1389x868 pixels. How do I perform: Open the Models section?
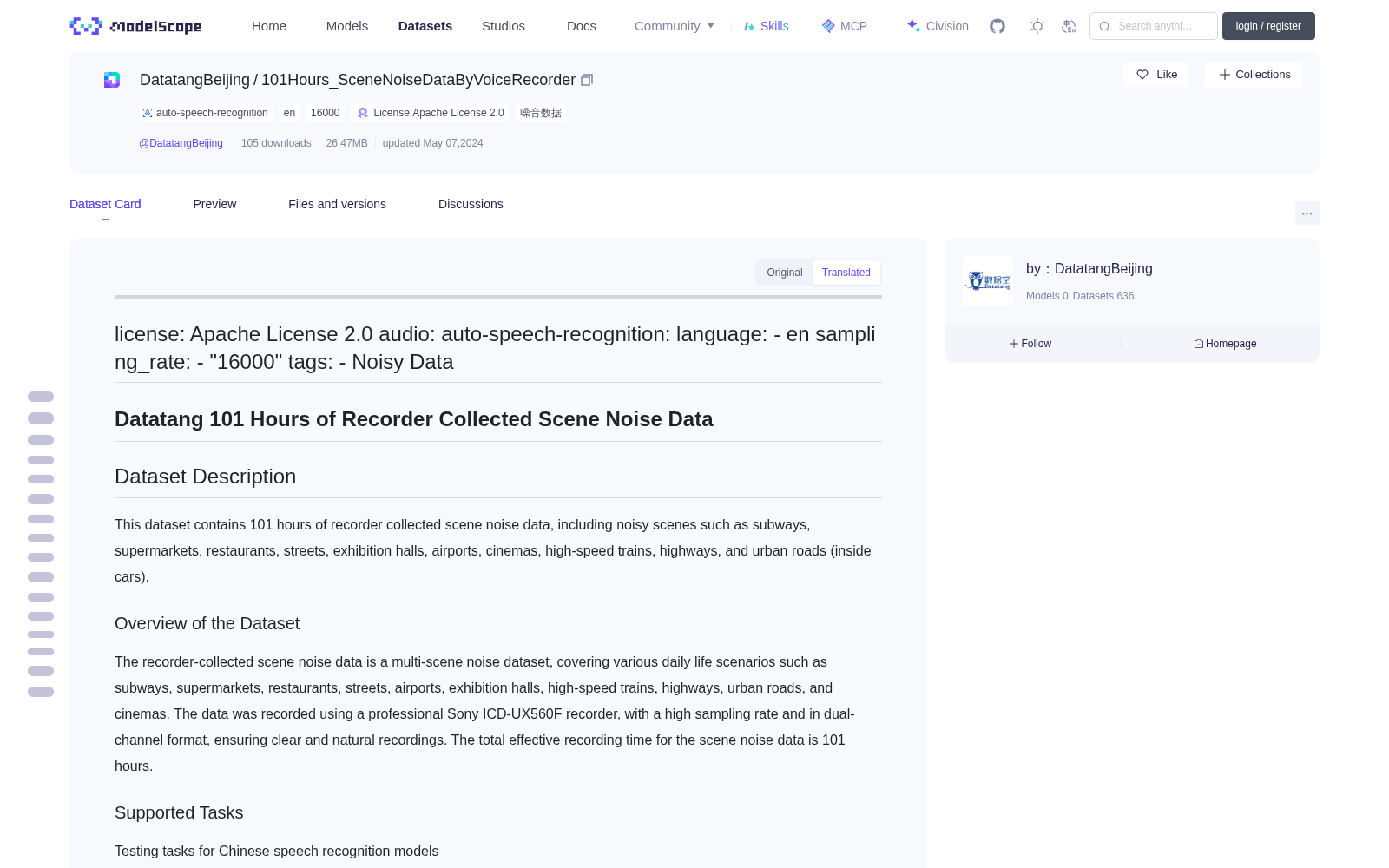[347, 26]
